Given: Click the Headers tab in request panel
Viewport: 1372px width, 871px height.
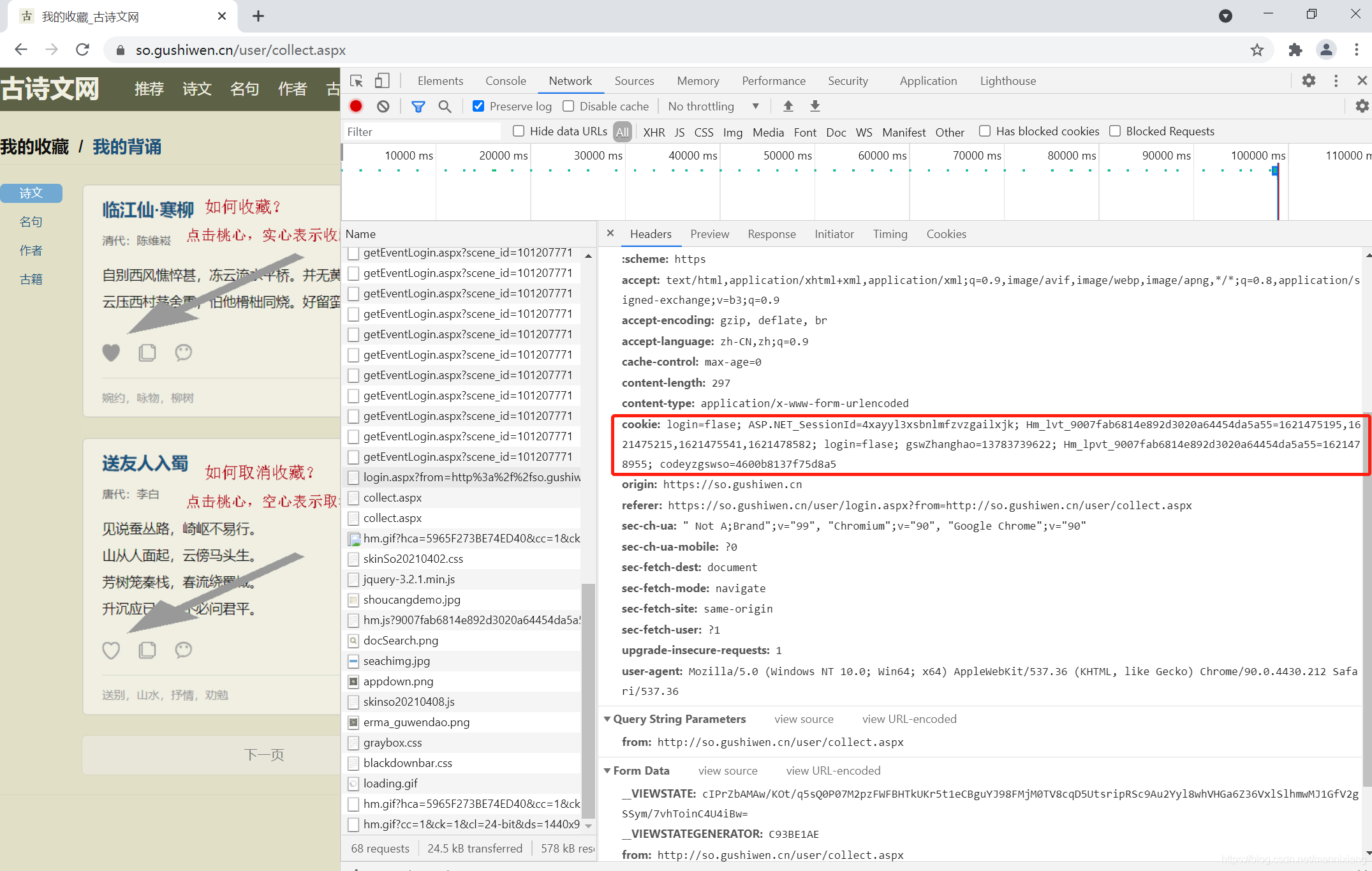Looking at the screenshot, I should (x=650, y=234).
